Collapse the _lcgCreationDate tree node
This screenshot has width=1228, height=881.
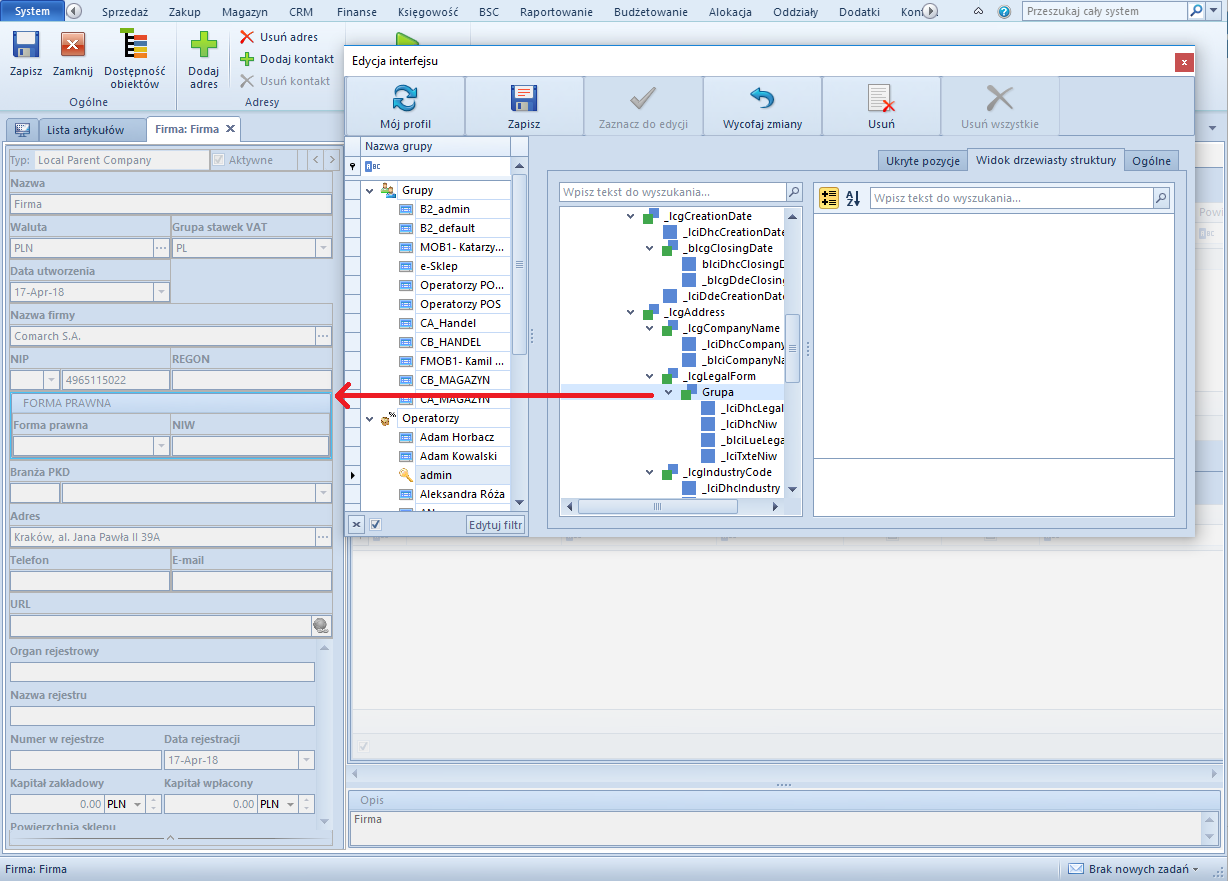click(x=630, y=216)
